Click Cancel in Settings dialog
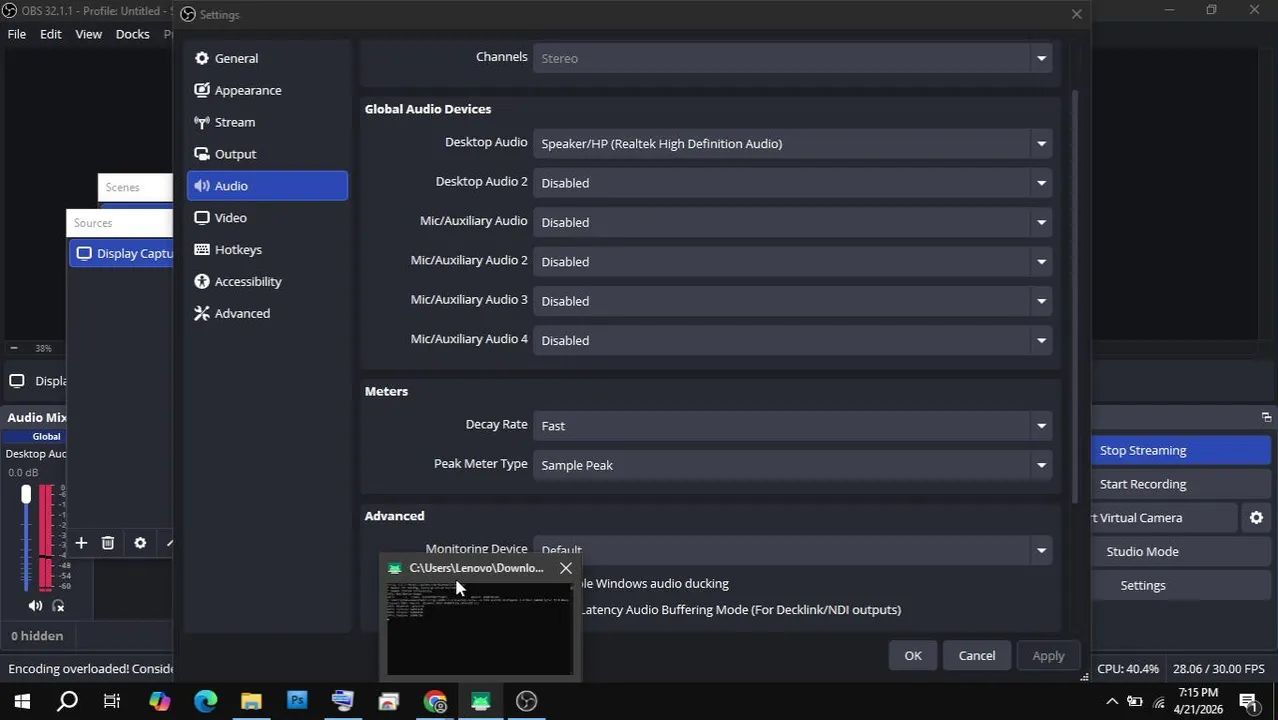This screenshot has height=720, width=1278. (x=977, y=656)
